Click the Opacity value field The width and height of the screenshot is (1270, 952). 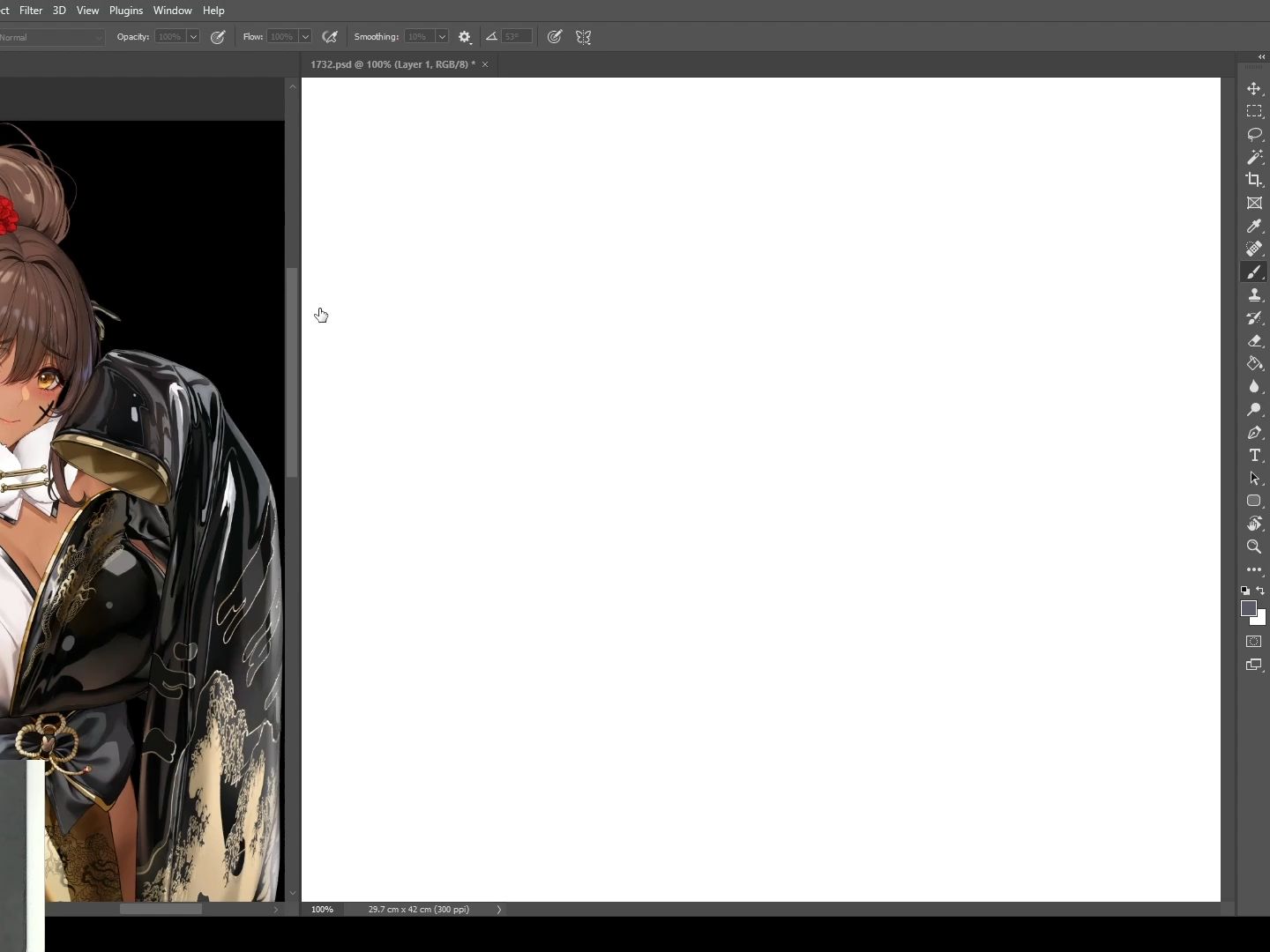(169, 37)
